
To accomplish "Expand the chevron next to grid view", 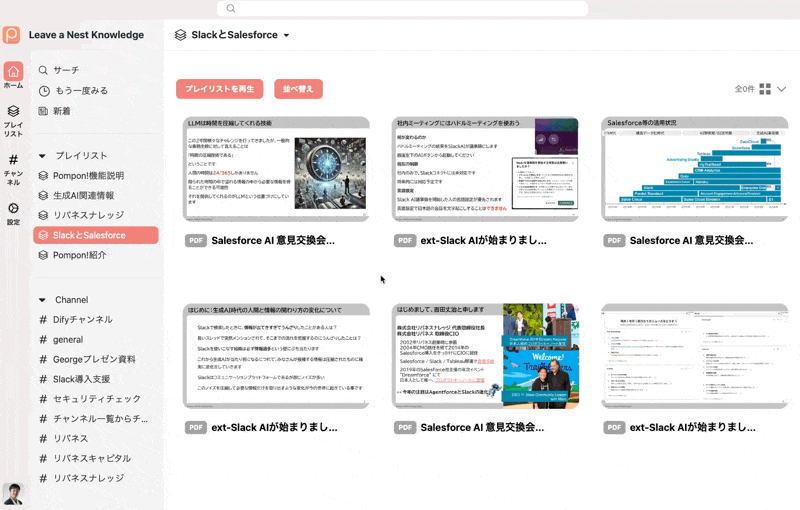I will 782,89.
